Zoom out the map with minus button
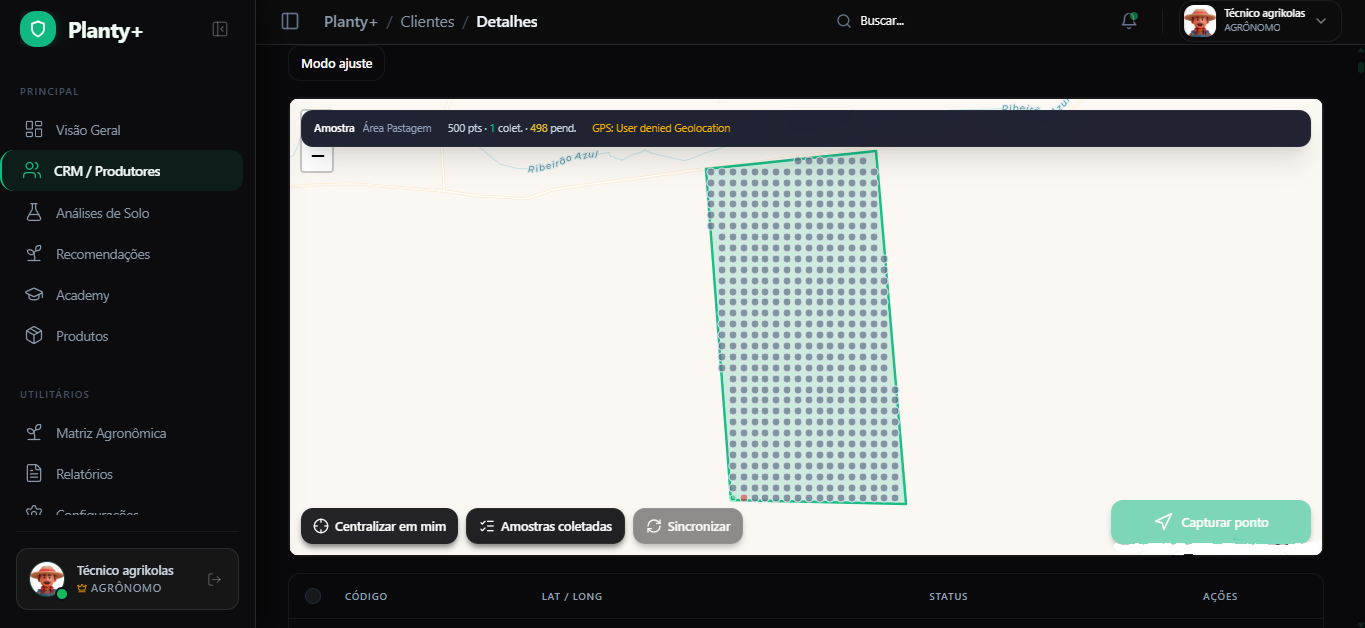The height and width of the screenshot is (628, 1365). tap(317, 156)
